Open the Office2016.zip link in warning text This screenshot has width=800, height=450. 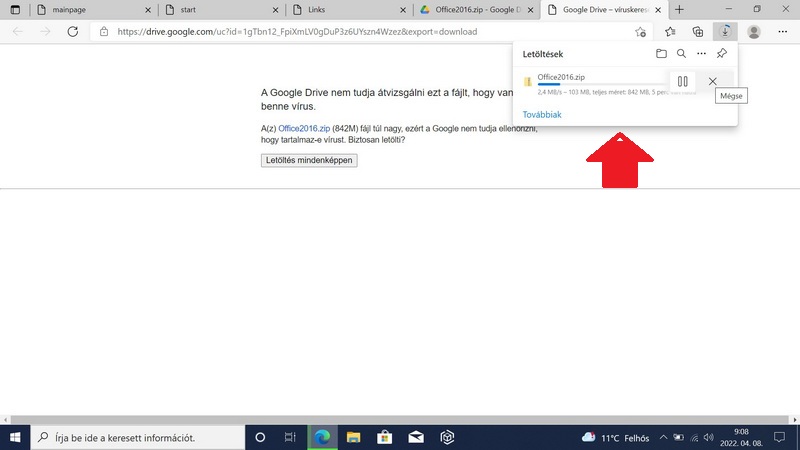pyautogui.click(x=304, y=129)
